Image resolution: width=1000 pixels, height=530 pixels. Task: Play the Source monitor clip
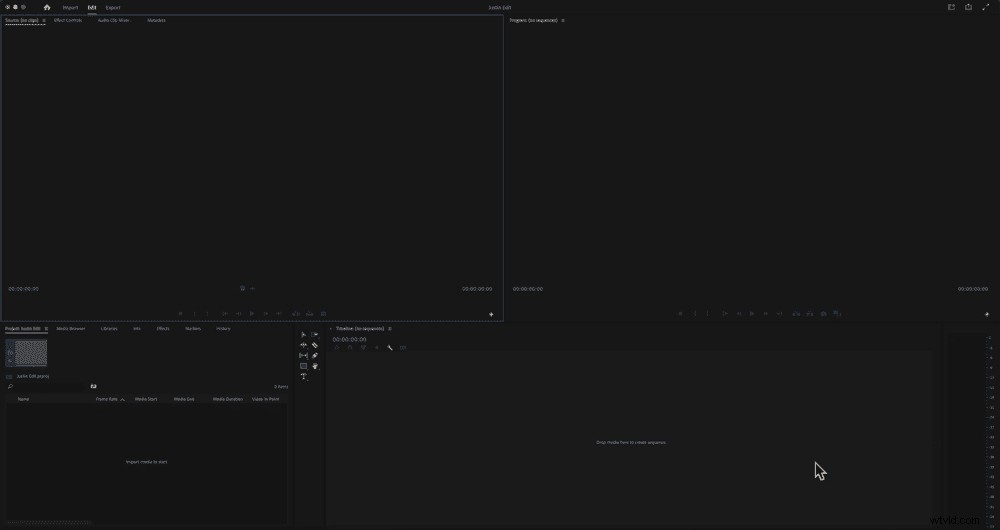pyautogui.click(x=252, y=314)
